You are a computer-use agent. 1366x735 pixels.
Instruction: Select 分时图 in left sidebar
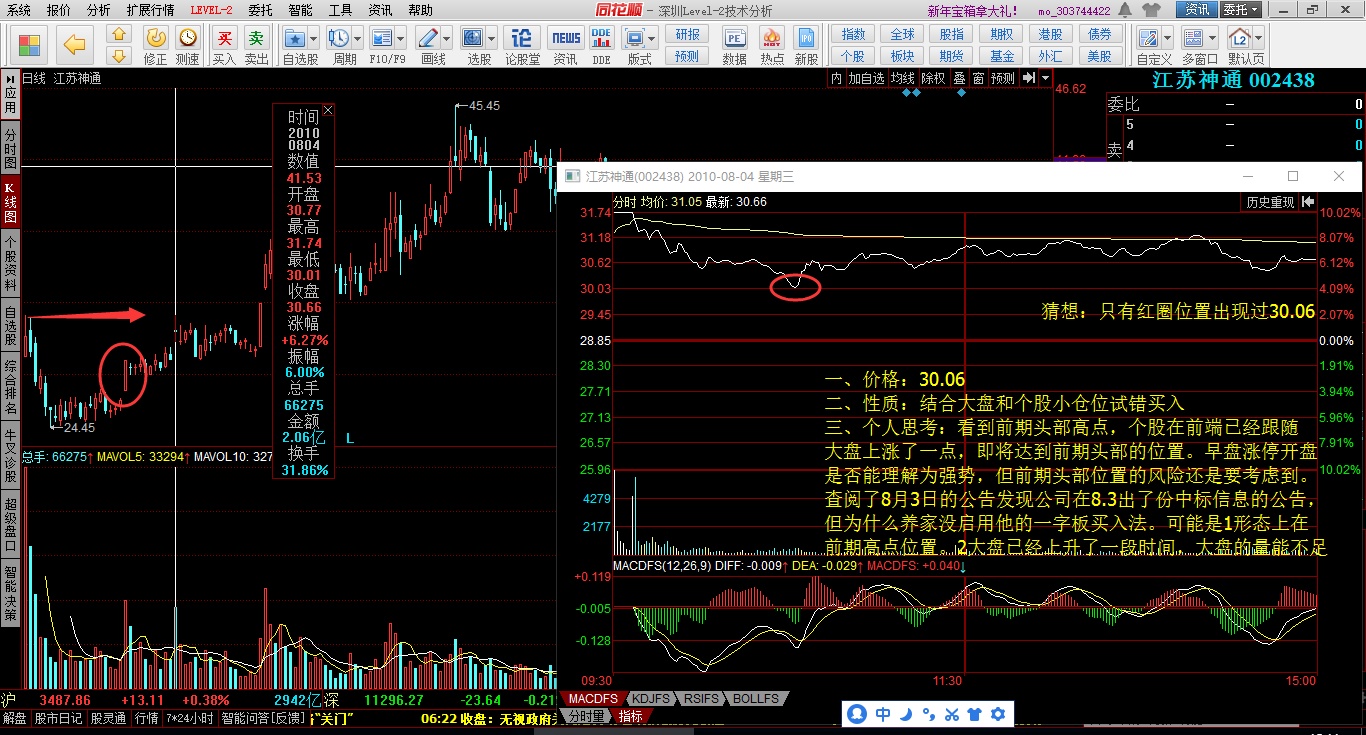point(10,148)
